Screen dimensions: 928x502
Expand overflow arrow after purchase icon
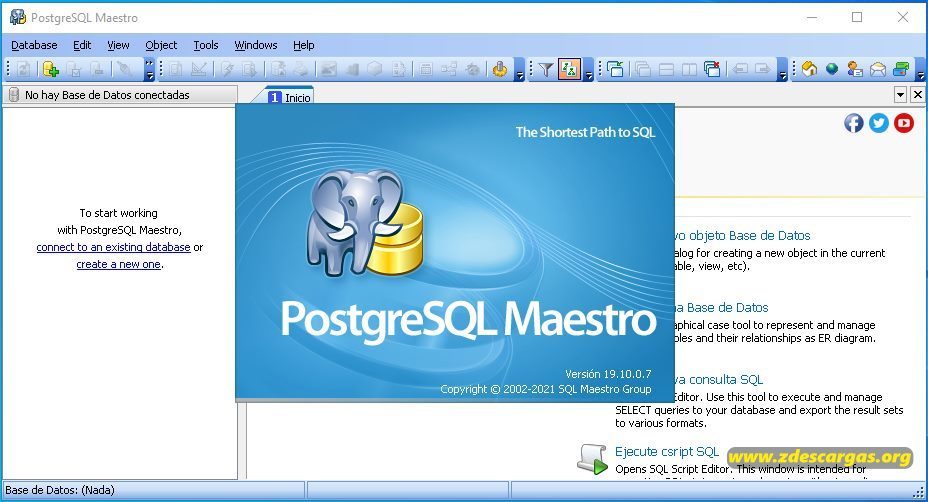point(920,69)
